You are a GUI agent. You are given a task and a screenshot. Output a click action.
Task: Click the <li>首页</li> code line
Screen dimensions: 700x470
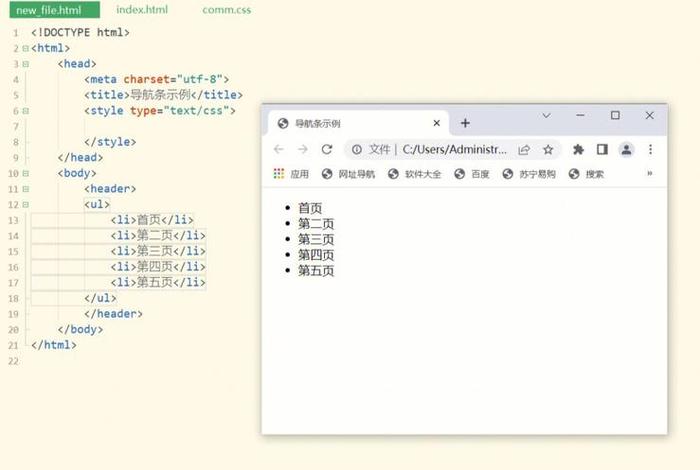(152, 220)
